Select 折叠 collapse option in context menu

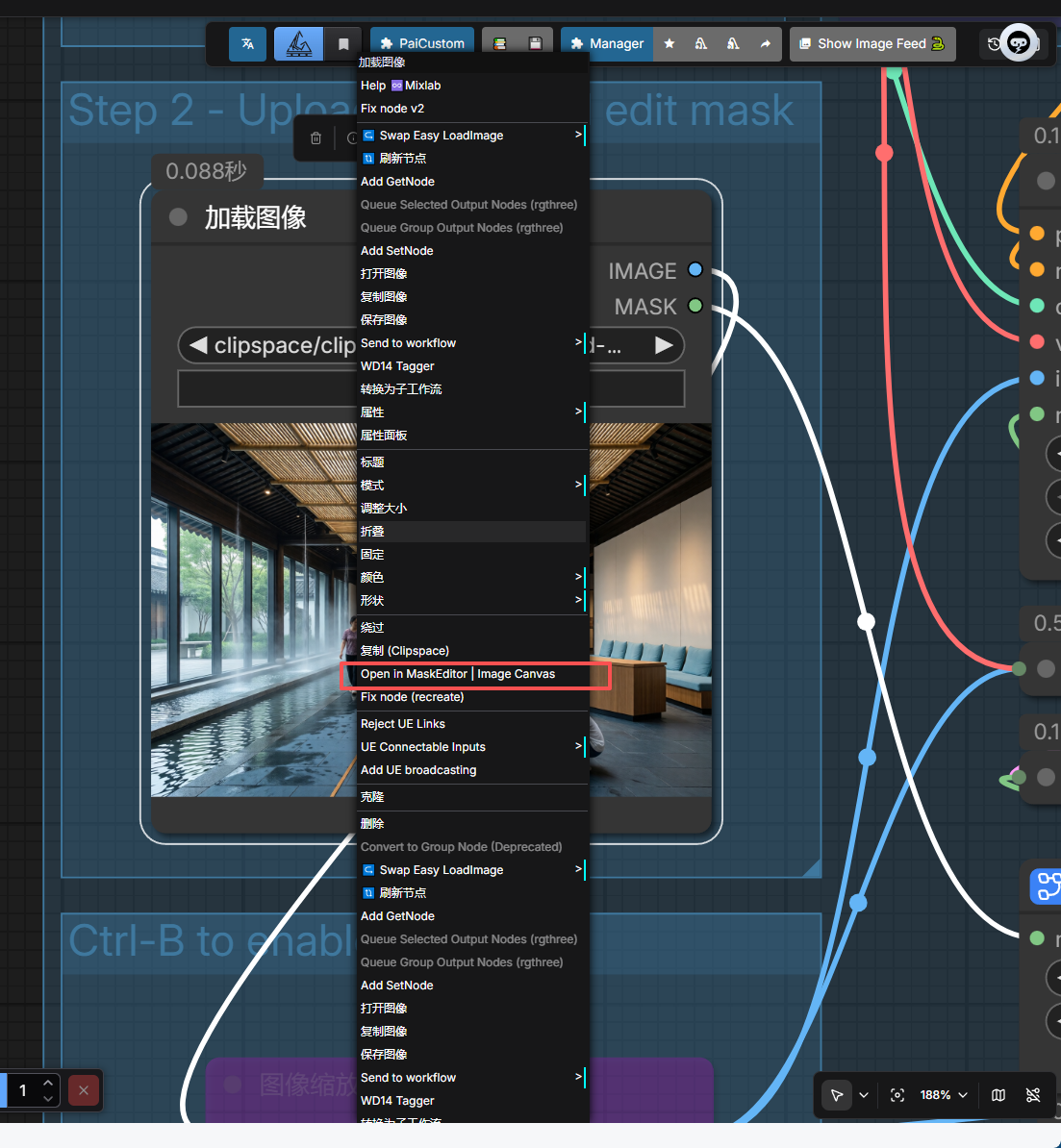[x=472, y=532]
